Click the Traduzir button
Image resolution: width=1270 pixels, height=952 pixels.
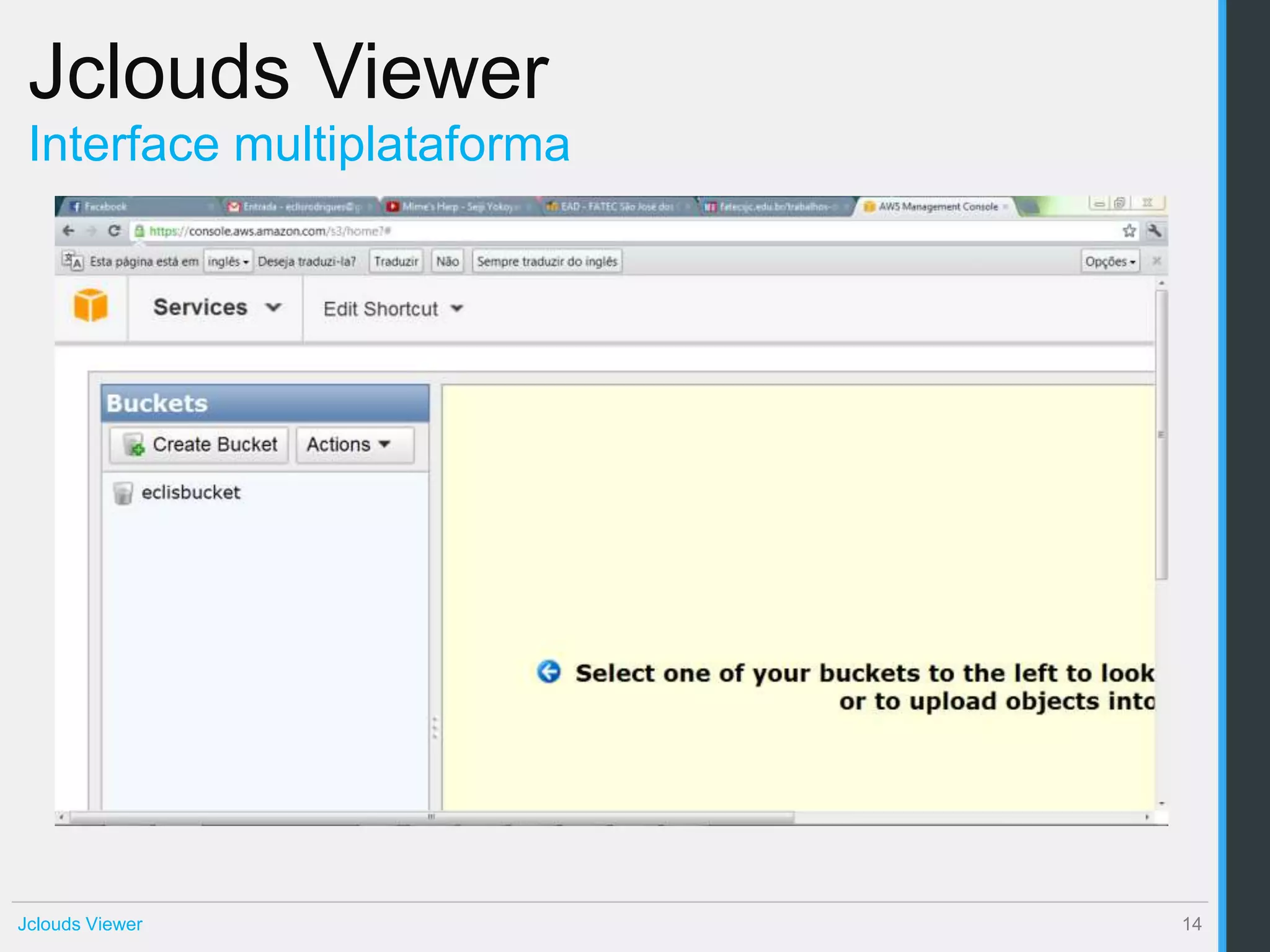coord(396,262)
